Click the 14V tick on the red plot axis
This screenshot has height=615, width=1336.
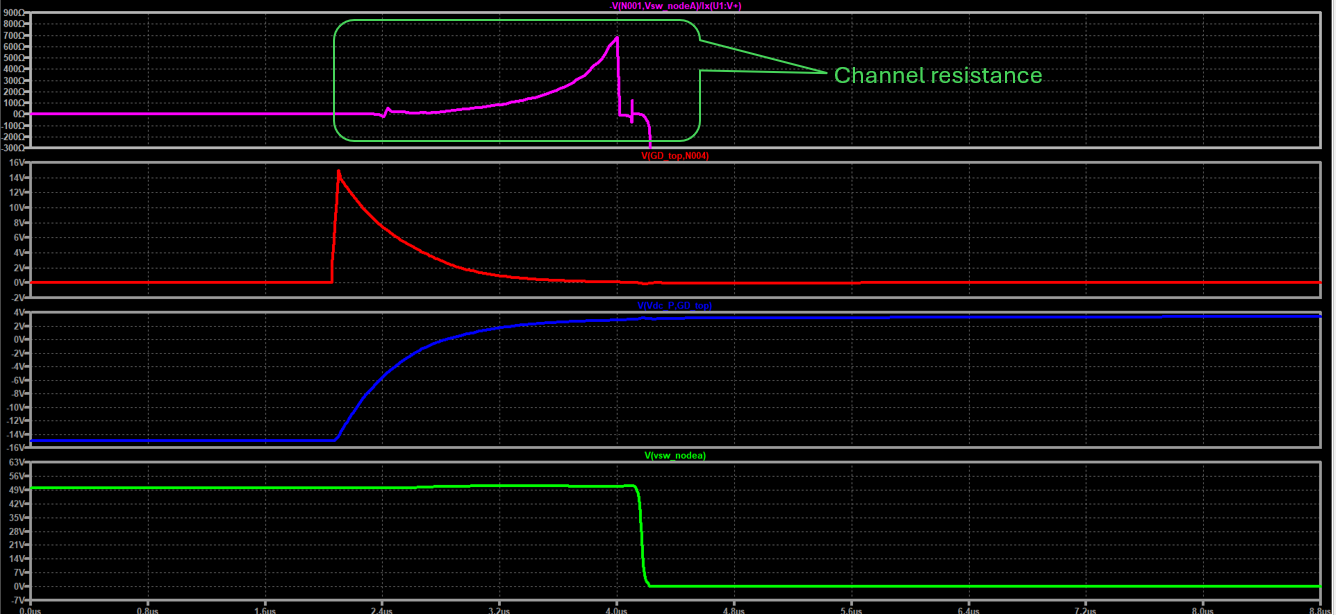[16, 178]
